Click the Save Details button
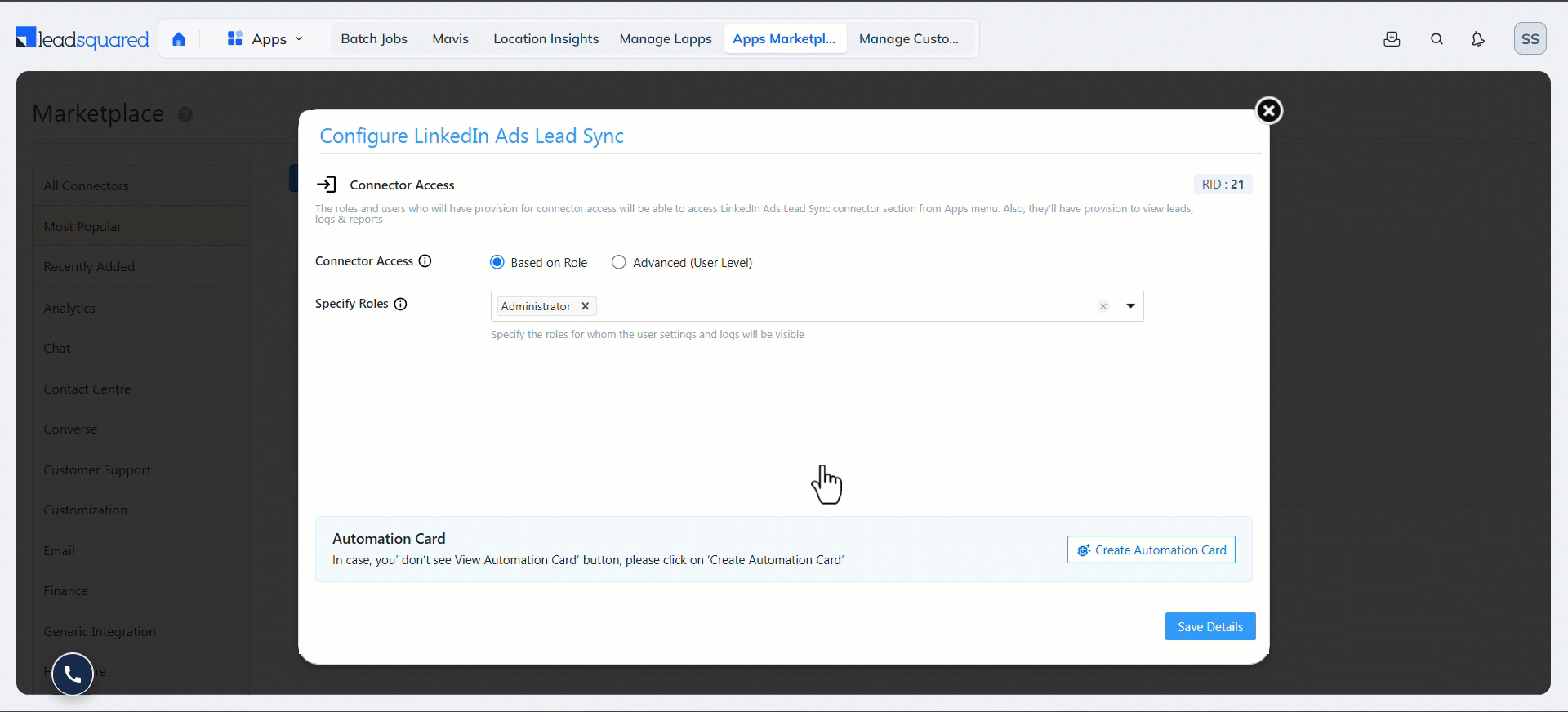1568x712 pixels. (x=1210, y=626)
